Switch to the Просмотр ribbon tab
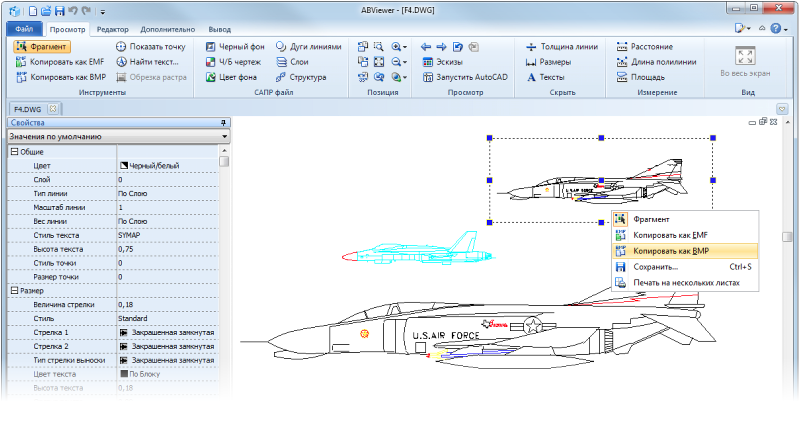Screen dimensions: 800x424 [x=67, y=29]
